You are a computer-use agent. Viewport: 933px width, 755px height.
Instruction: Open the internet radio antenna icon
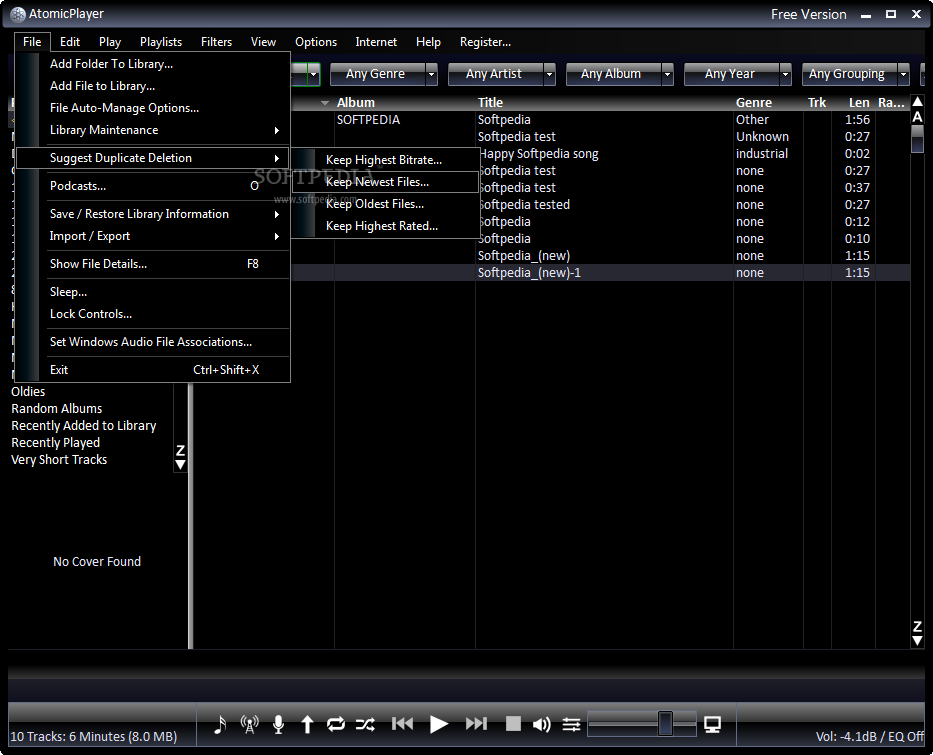(x=249, y=724)
